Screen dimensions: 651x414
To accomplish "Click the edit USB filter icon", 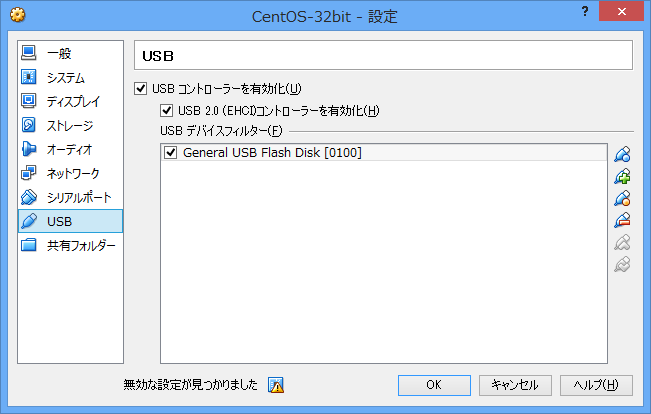I will click(622, 198).
